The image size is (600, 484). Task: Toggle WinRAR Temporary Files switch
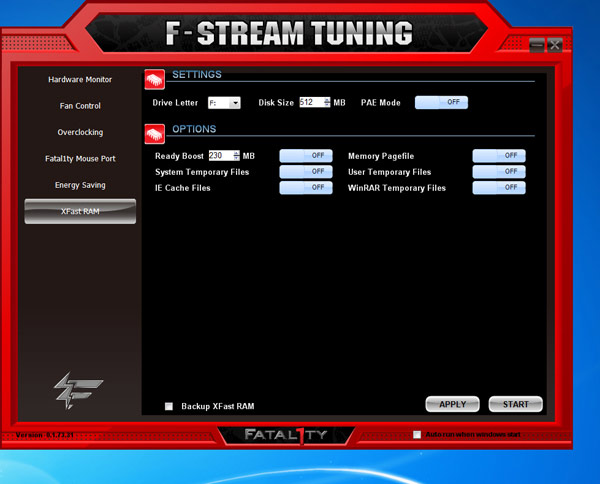(499, 187)
